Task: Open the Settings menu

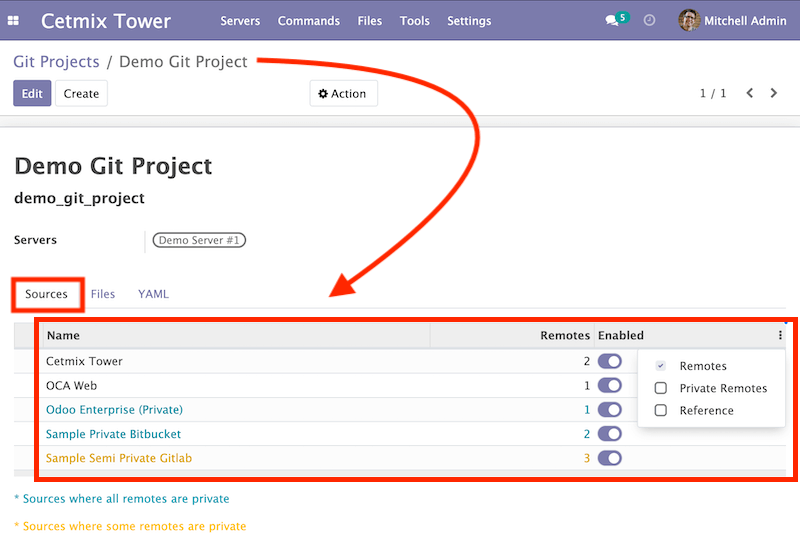Action: pos(469,21)
